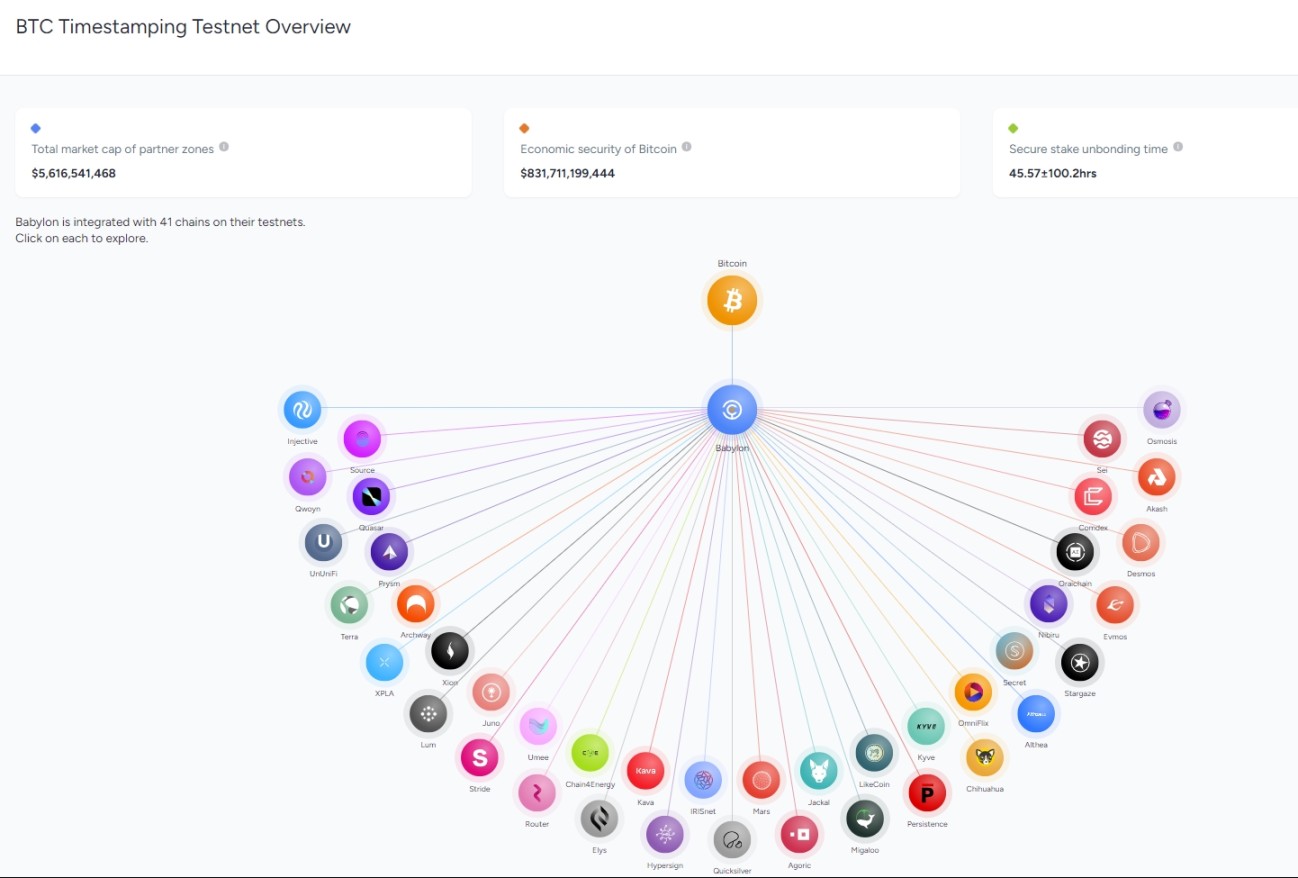The height and width of the screenshot is (878, 1298).
Task: Open the XPLA chain node
Action: [385, 662]
